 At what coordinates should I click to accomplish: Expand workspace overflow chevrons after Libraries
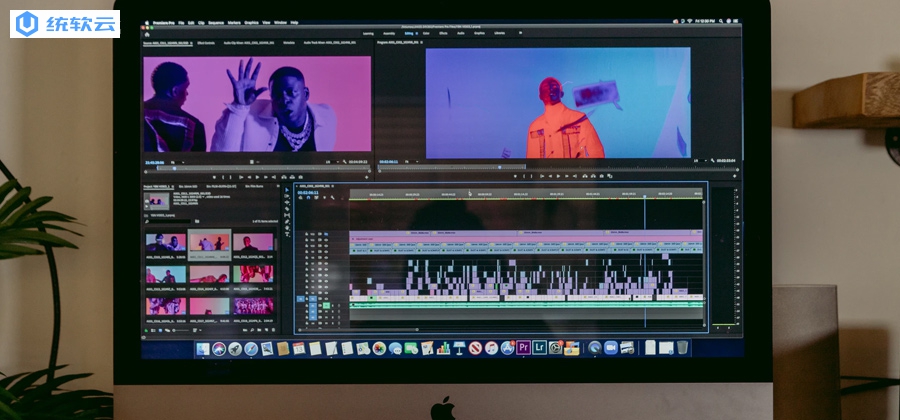(520, 33)
